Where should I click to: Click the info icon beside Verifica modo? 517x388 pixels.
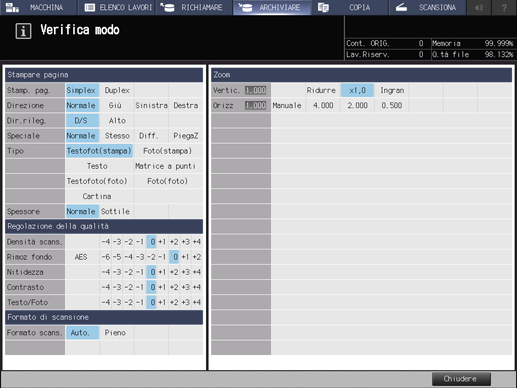(x=23, y=31)
